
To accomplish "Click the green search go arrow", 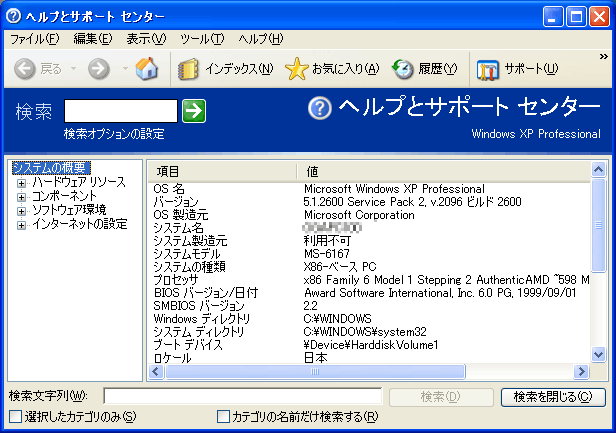I will (x=194, y=111).
